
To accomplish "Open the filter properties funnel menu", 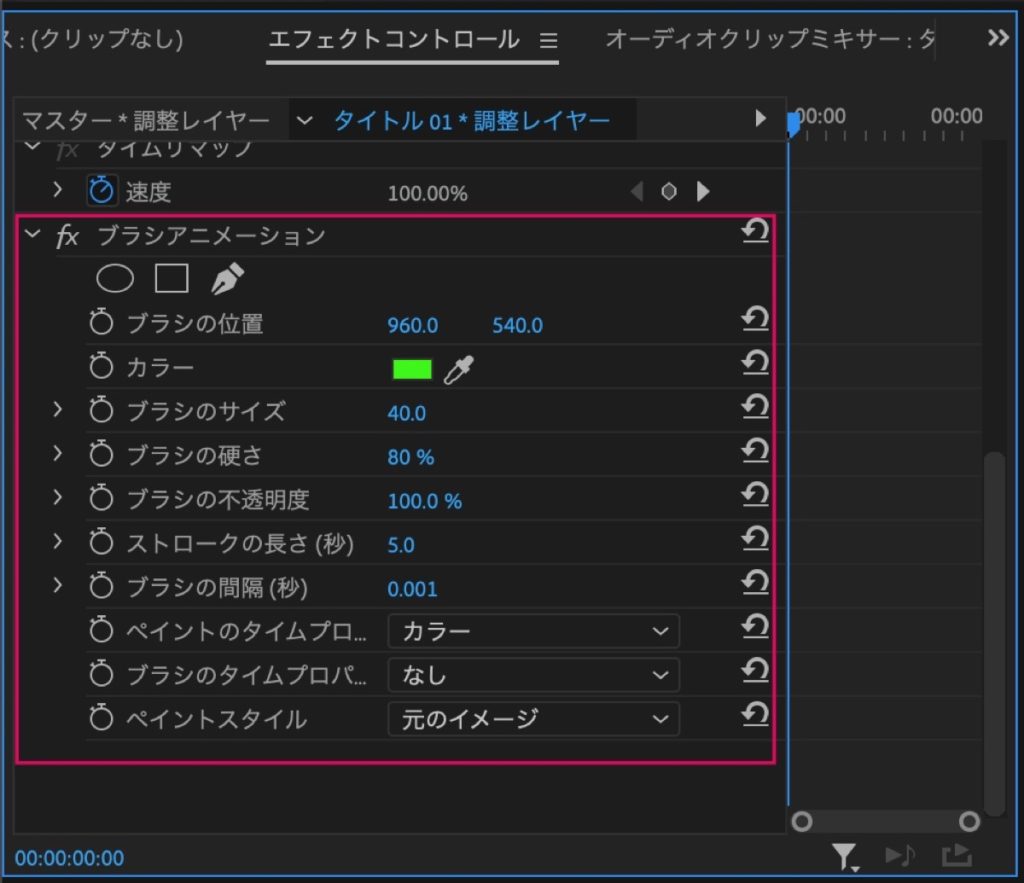I will tap(845, 857).
